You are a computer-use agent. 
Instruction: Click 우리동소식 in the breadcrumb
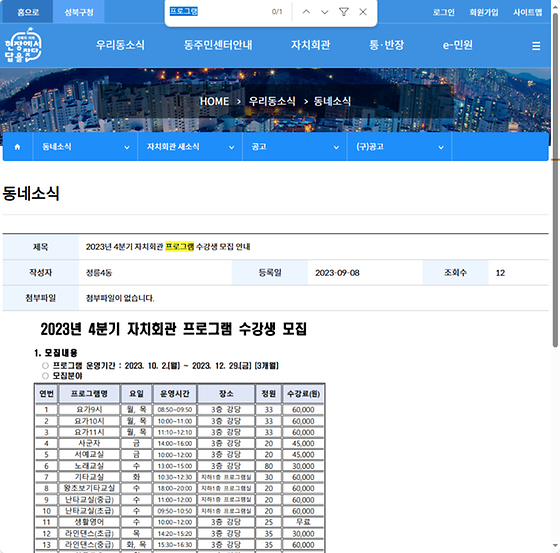tap(272, 101)
